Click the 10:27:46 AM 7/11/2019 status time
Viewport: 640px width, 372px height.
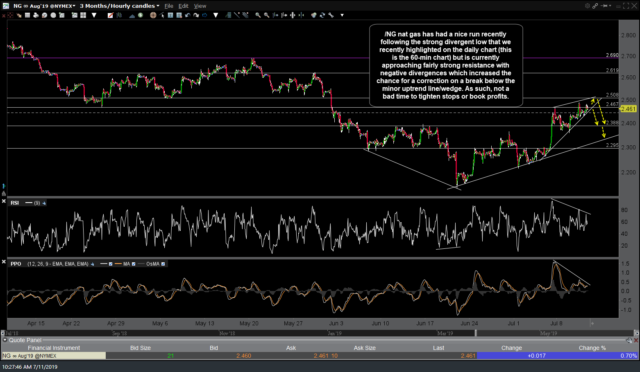click(x=30, y=367)
